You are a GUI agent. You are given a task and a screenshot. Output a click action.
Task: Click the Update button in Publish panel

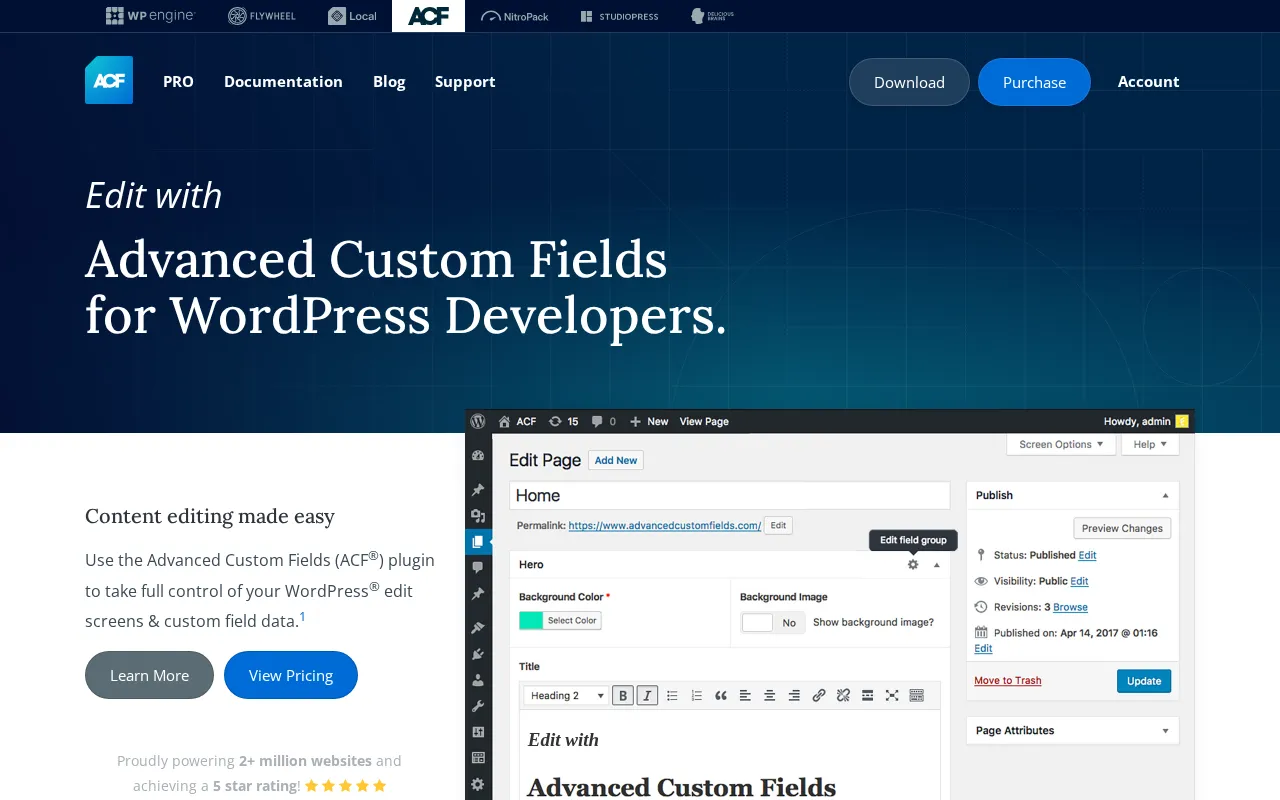pos(1144,681)
